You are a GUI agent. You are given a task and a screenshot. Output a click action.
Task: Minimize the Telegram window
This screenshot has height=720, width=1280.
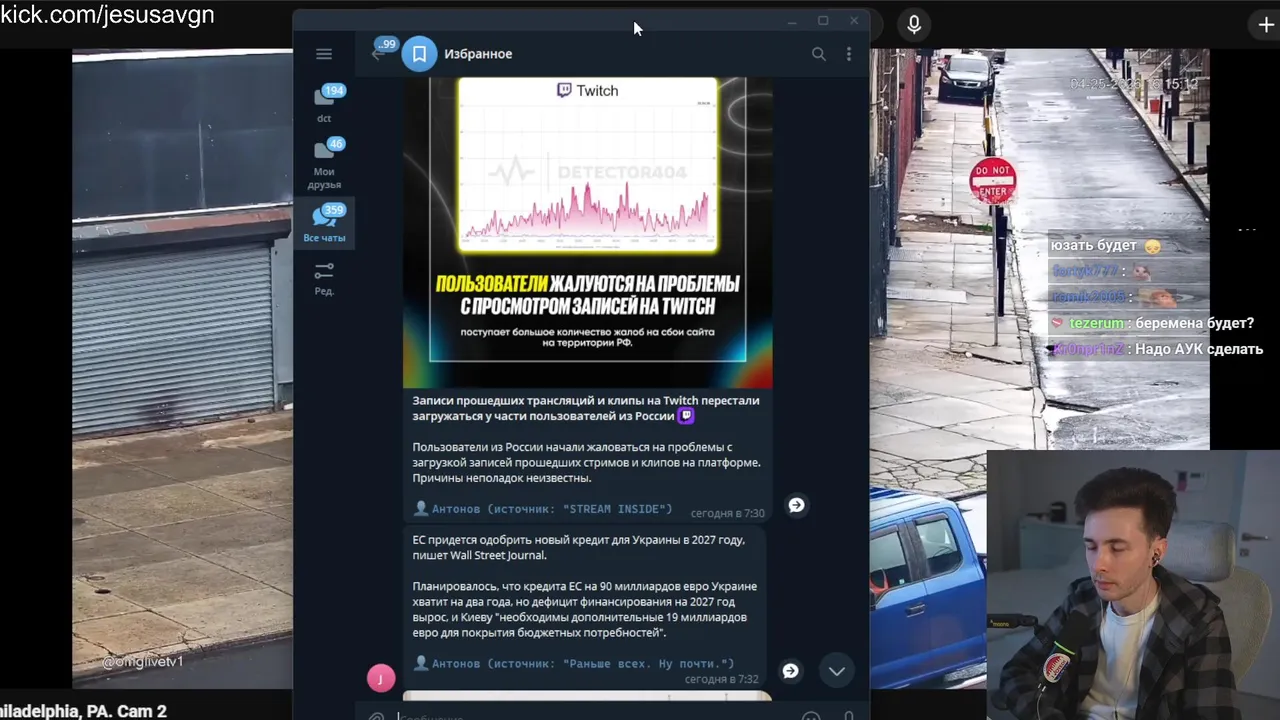click(792, 21)
